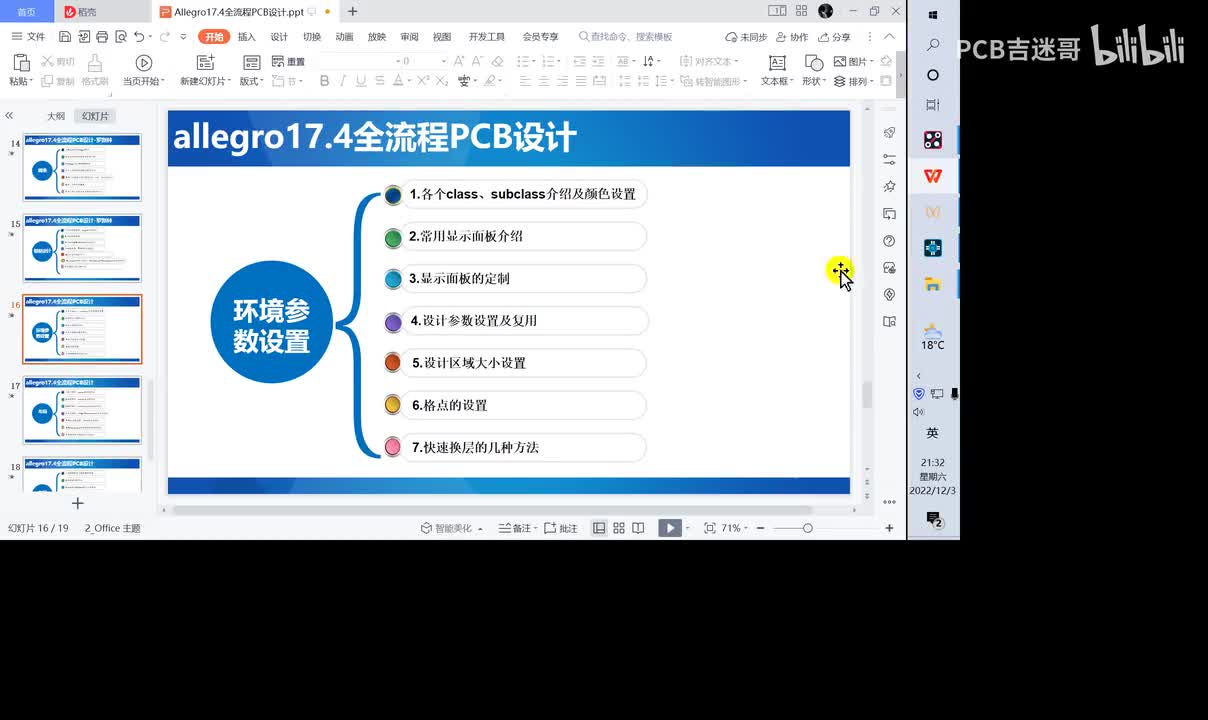
Task: Click the location pin icon in right sidebar
Action: (889, 295)
